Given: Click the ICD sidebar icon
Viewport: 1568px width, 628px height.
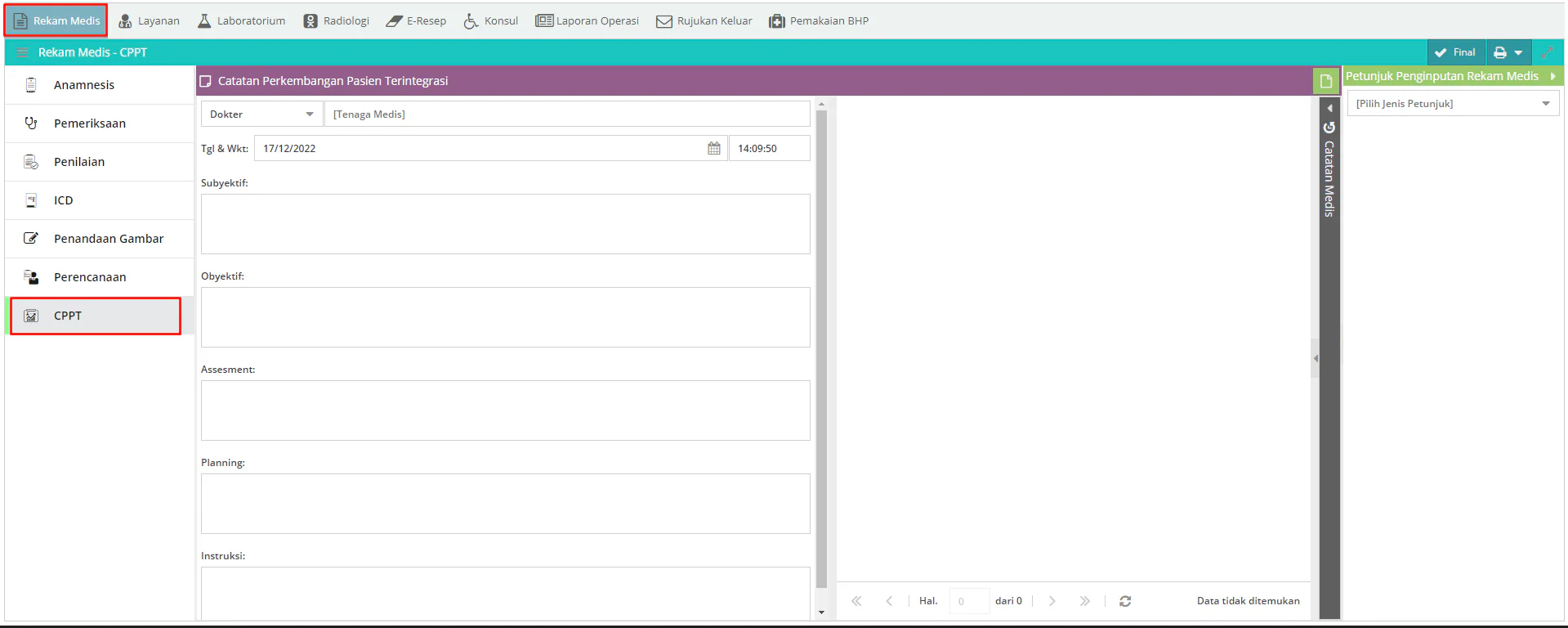Looking at the screenshot, I should pos(31,200).
